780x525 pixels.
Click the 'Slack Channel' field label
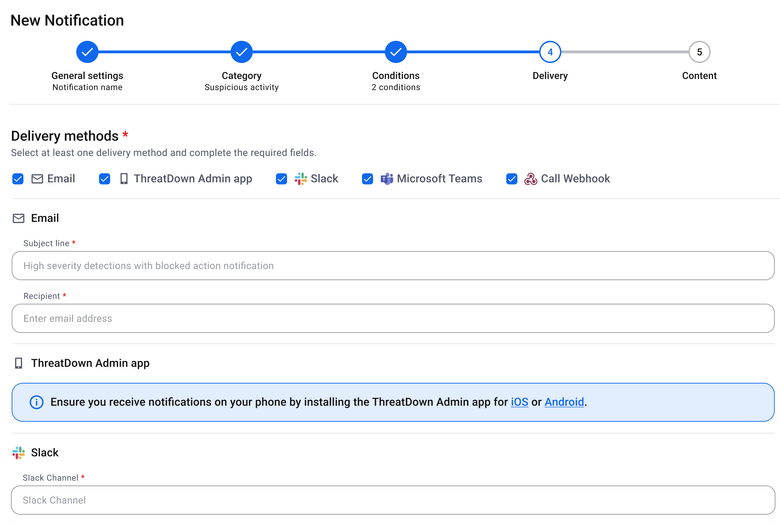coord(50,478)
